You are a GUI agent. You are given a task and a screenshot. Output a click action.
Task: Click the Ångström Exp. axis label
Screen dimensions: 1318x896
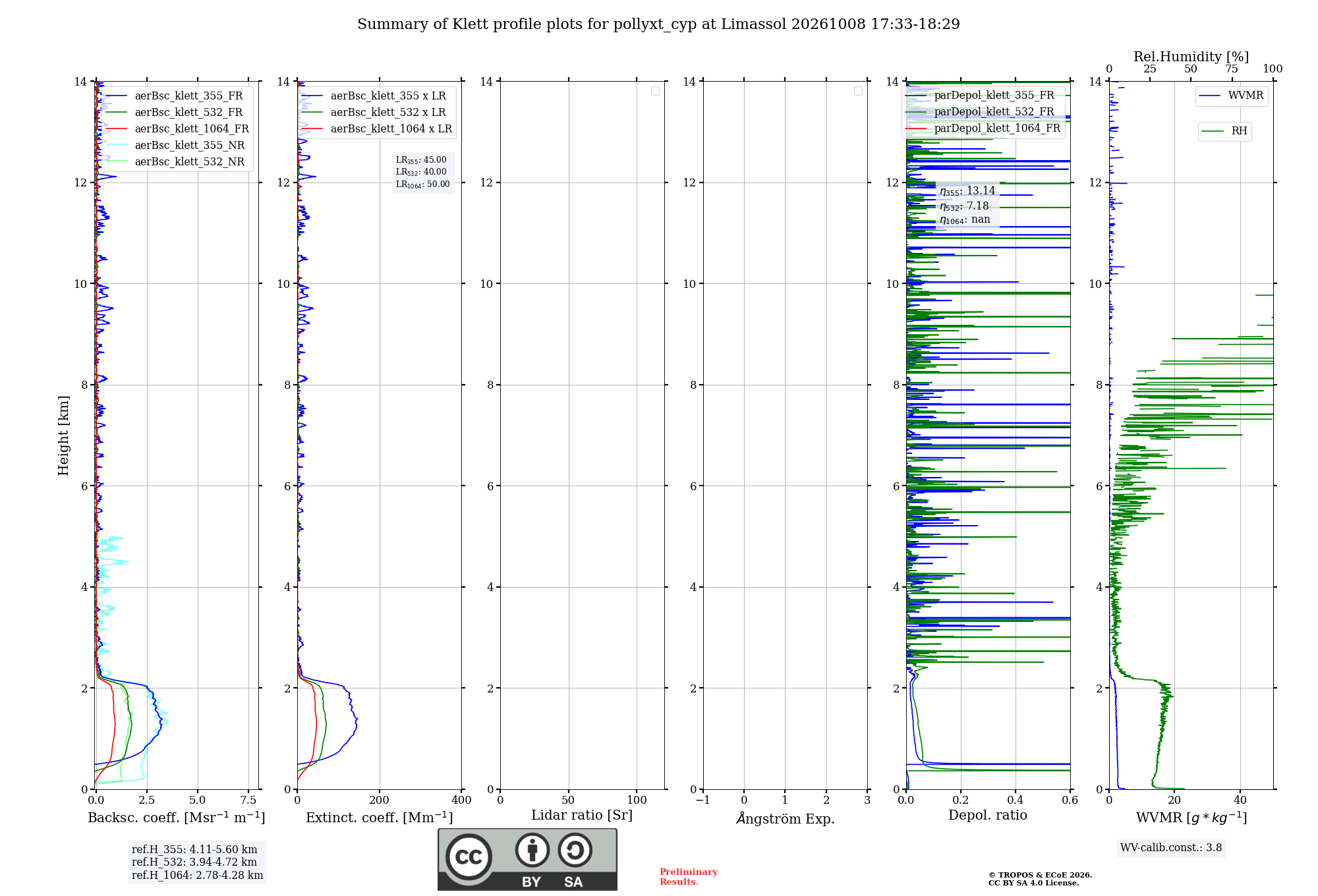coord(786,818)
